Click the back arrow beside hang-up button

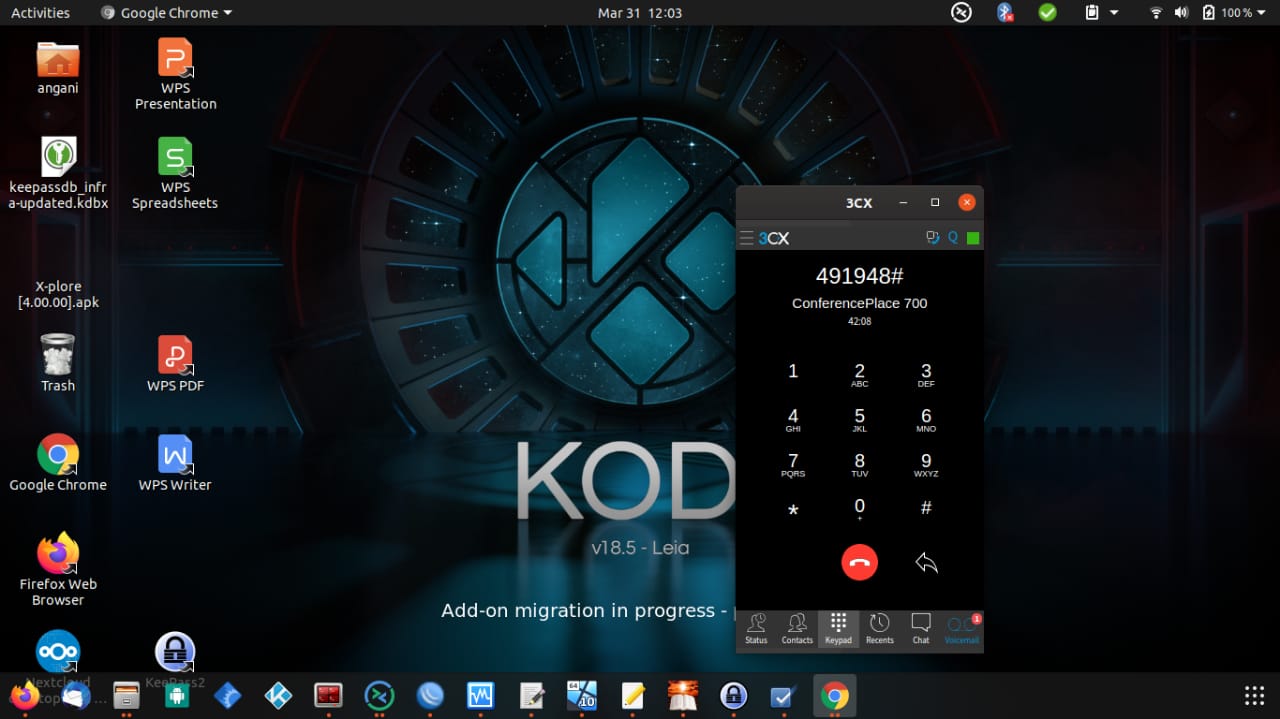926,563
